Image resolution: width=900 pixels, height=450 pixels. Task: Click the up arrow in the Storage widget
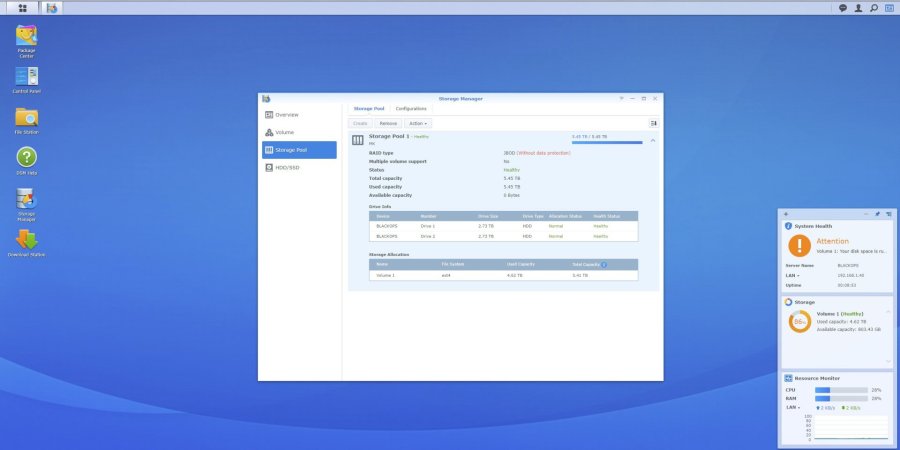(889, 312)
